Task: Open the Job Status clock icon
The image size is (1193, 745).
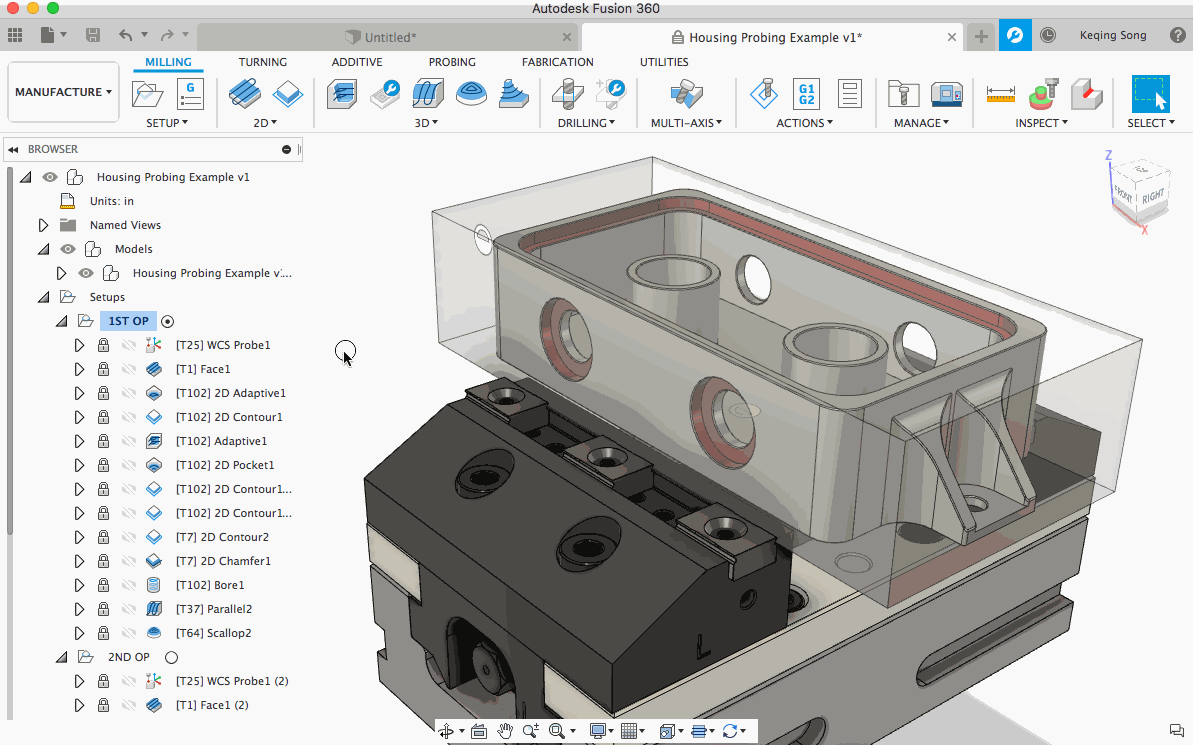Action: coord(1048,36)
